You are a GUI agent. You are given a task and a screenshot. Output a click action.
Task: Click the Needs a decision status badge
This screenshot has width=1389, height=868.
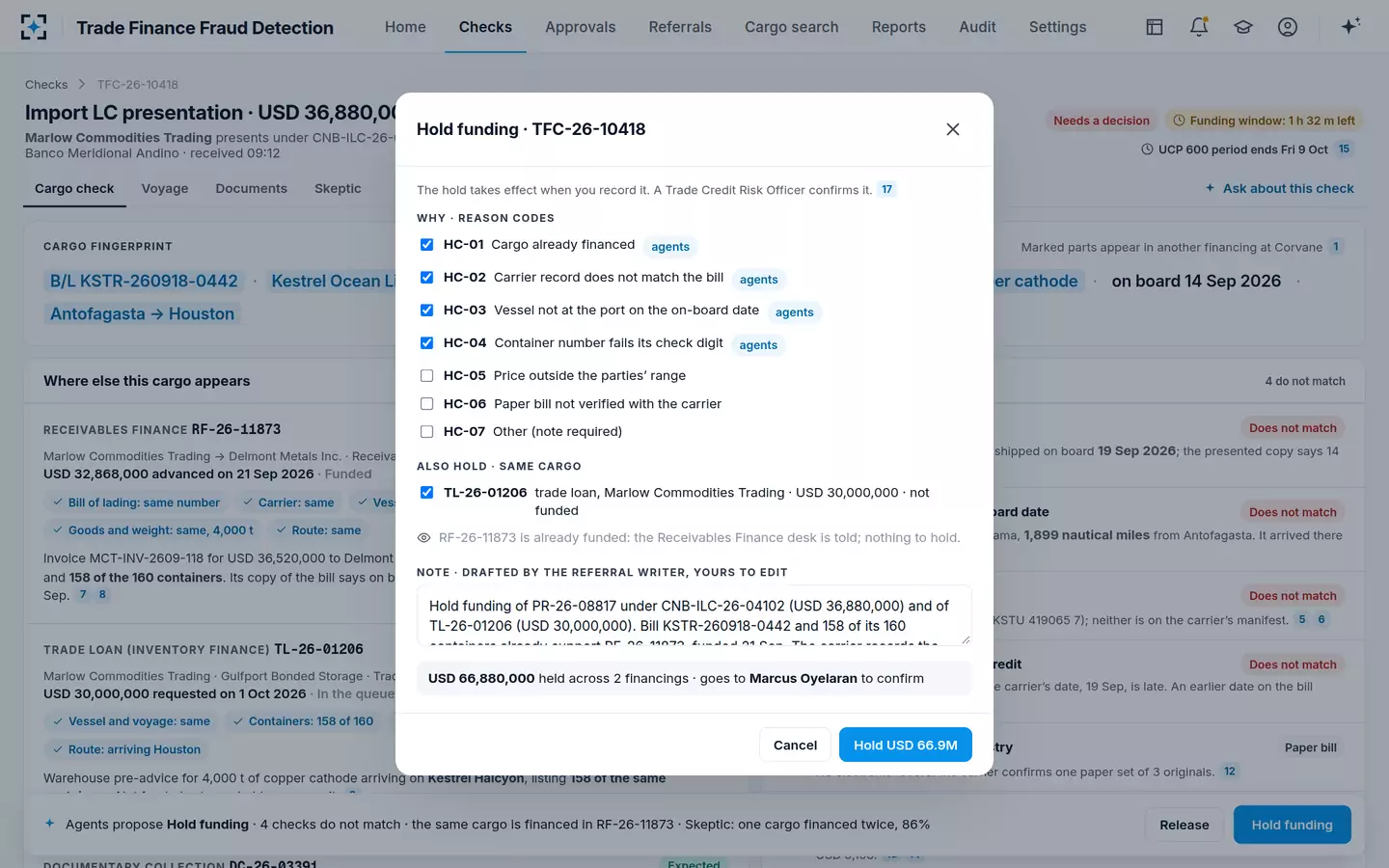click(1102, 121)
